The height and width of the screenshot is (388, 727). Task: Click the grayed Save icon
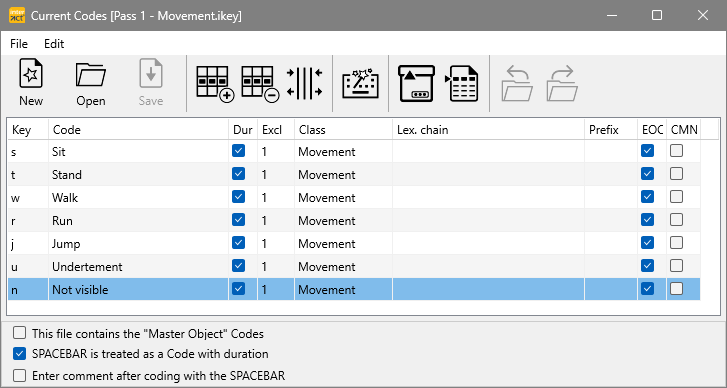pyautogui.click(x=151, y=83)
